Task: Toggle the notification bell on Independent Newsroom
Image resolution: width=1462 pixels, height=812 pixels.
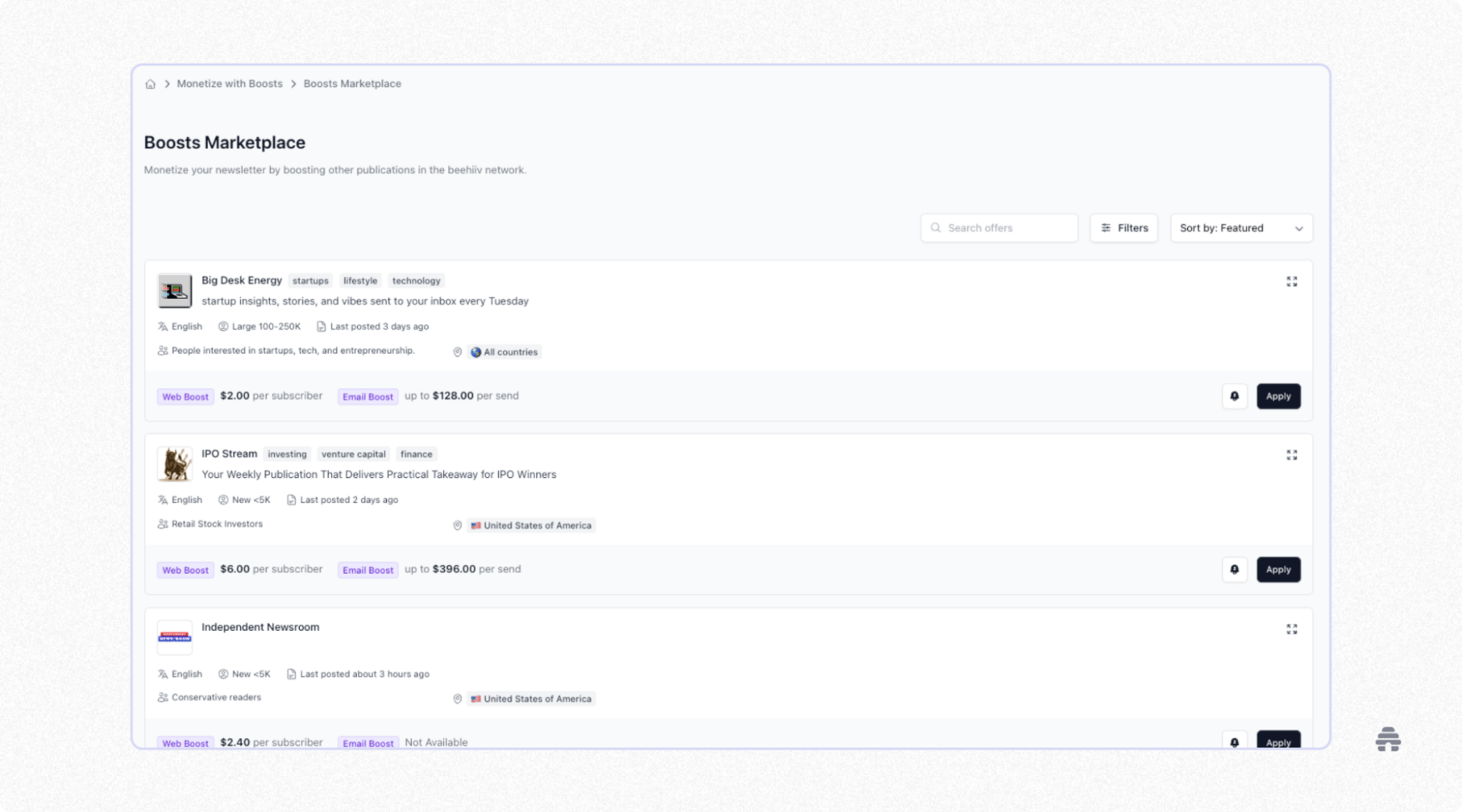Action: click(1234, 742)
